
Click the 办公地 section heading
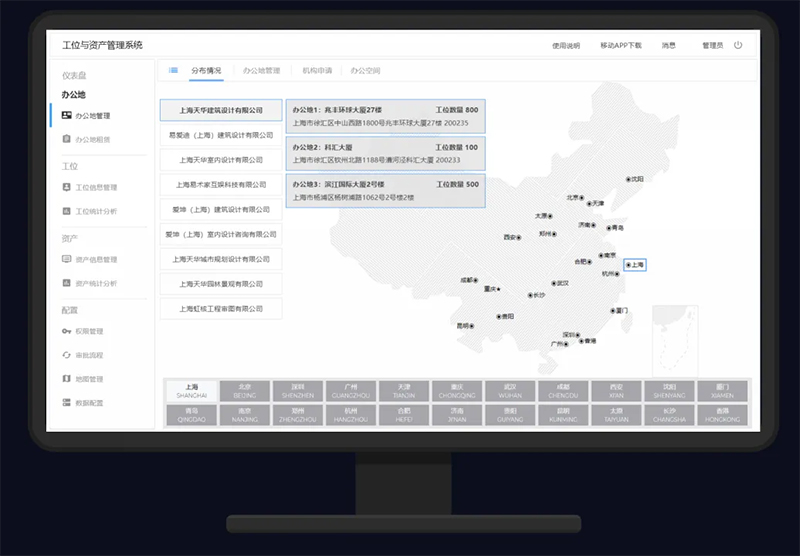click(x=73, y=94)
